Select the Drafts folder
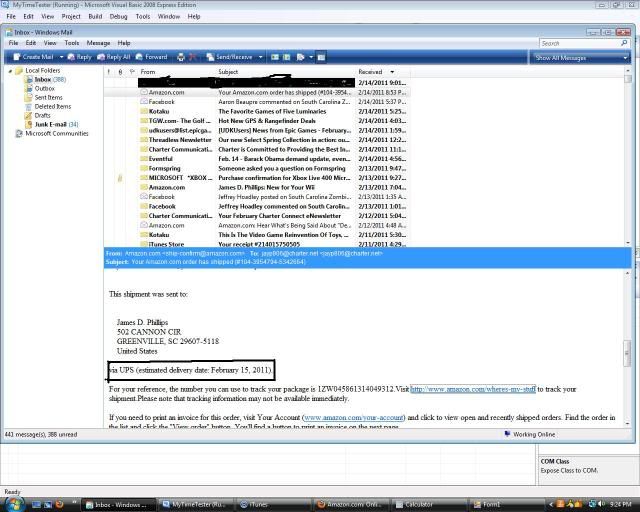Image resolution: width=640 pixels, height=512 pixels. click(x=38, y=116)
